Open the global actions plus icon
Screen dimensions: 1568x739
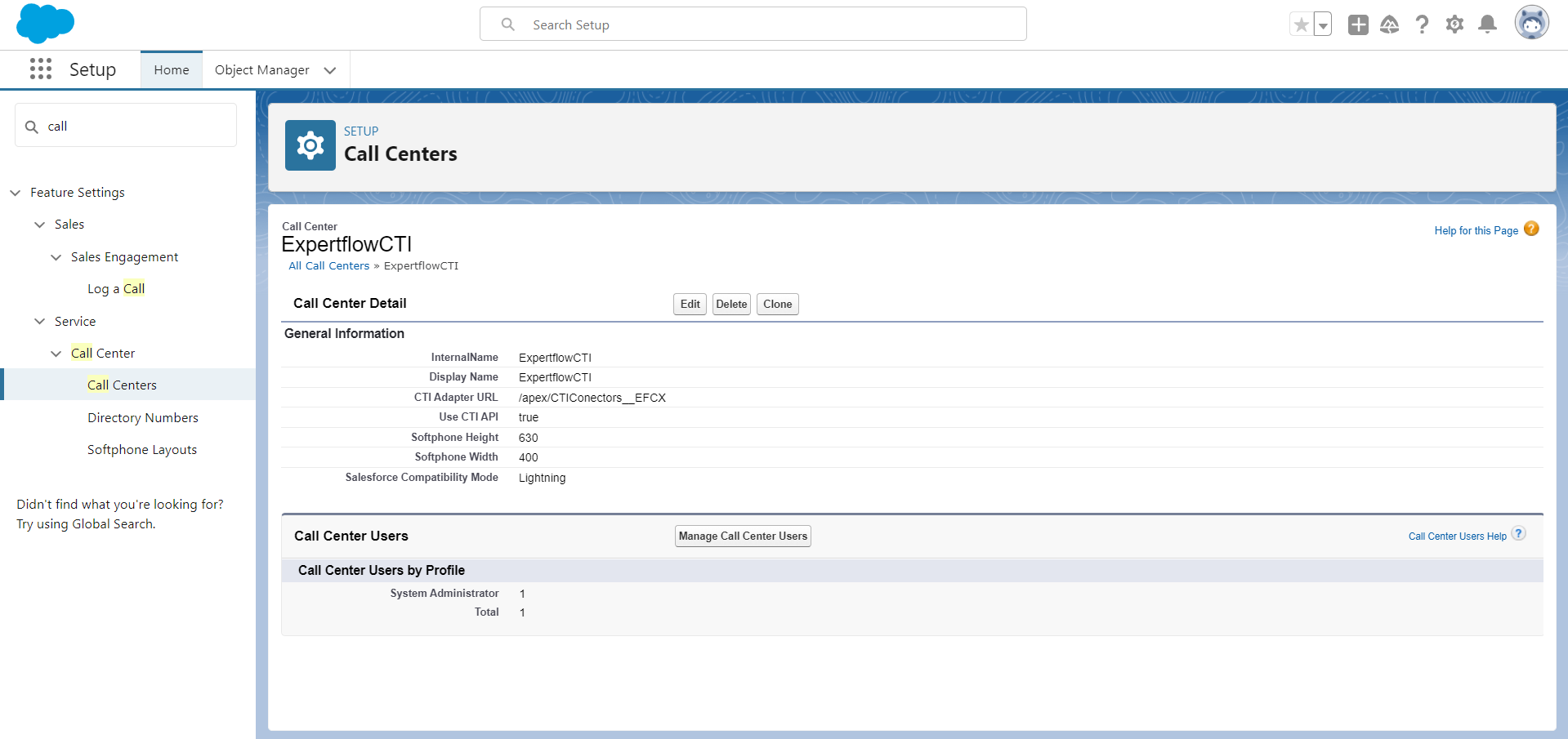click(1358, 24)
